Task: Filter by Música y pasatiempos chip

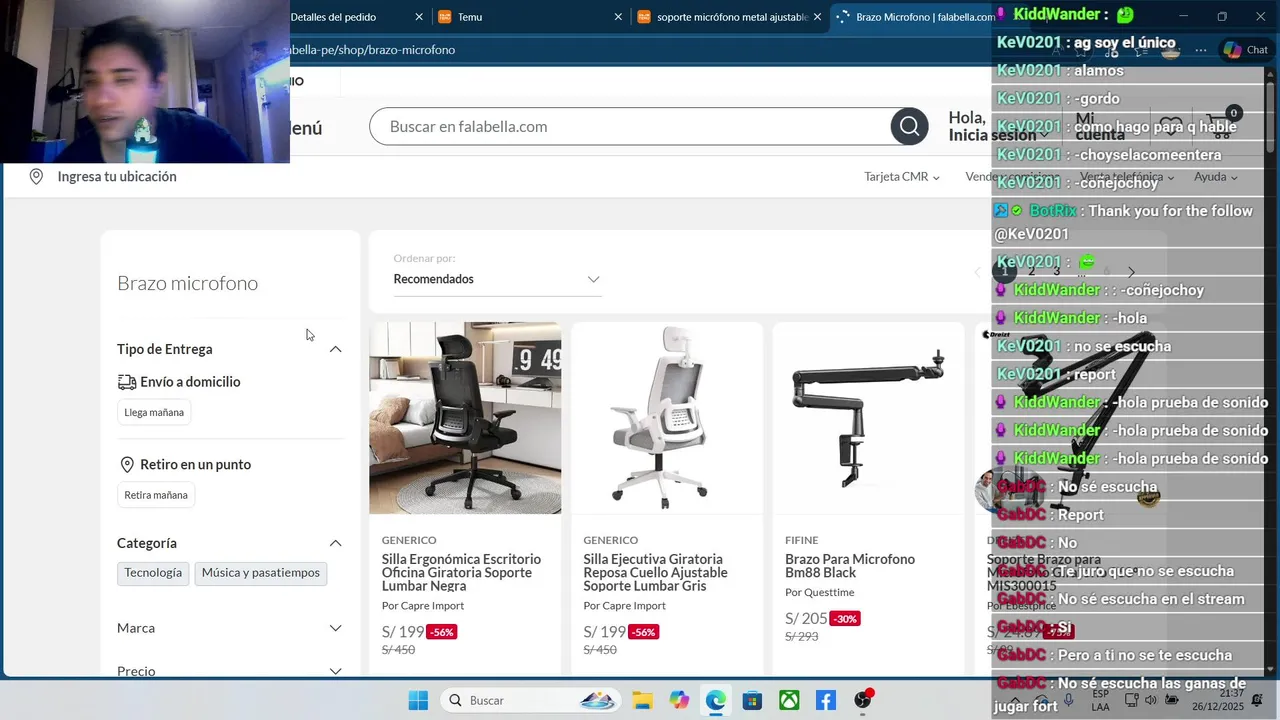Action: tap(261, 573)
